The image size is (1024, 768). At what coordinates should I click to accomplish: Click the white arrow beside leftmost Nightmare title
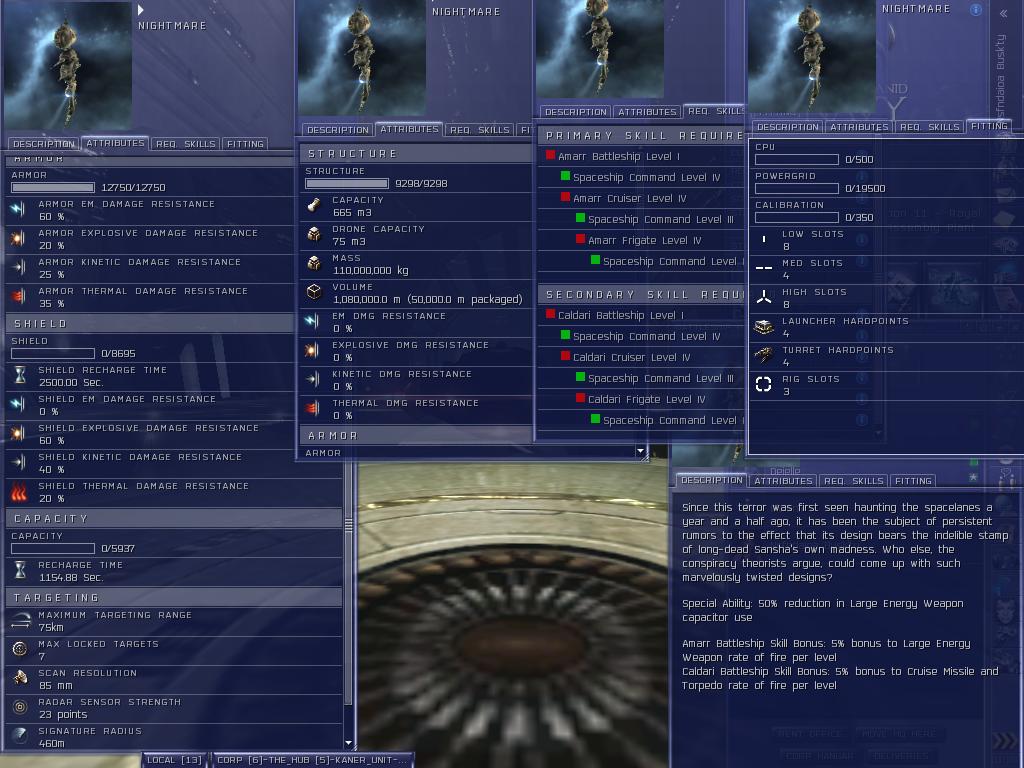point(141,10)
